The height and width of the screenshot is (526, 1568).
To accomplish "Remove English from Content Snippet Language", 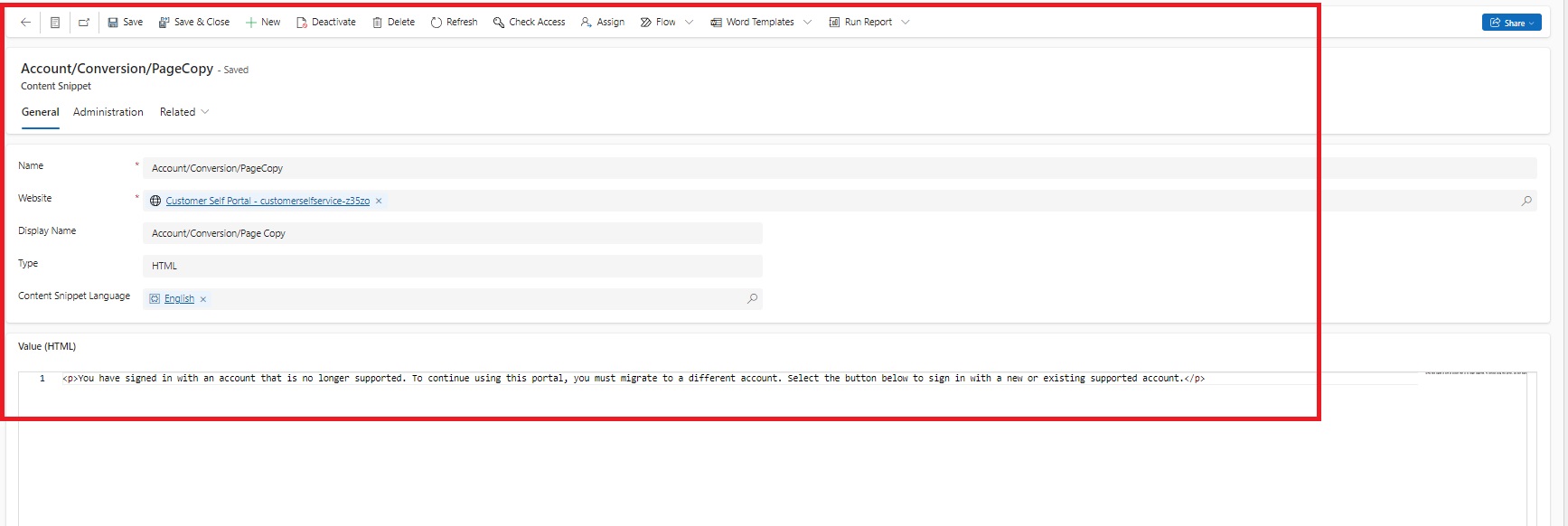I will click(x=203, y=299).
